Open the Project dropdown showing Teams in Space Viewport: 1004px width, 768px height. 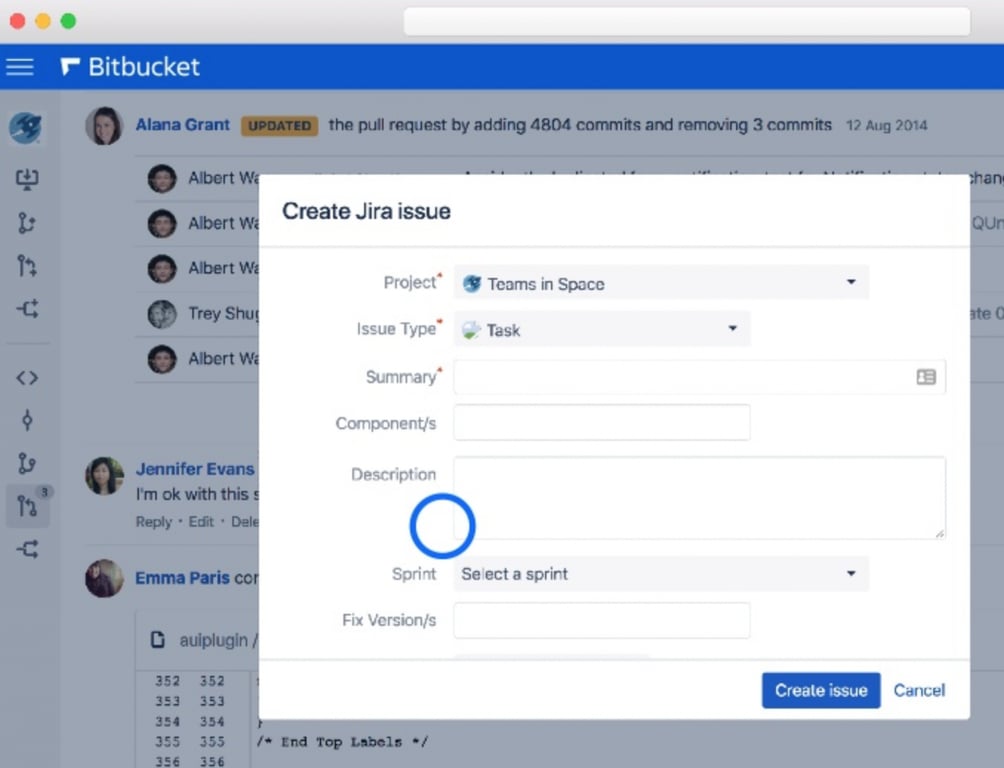point(661,282)
